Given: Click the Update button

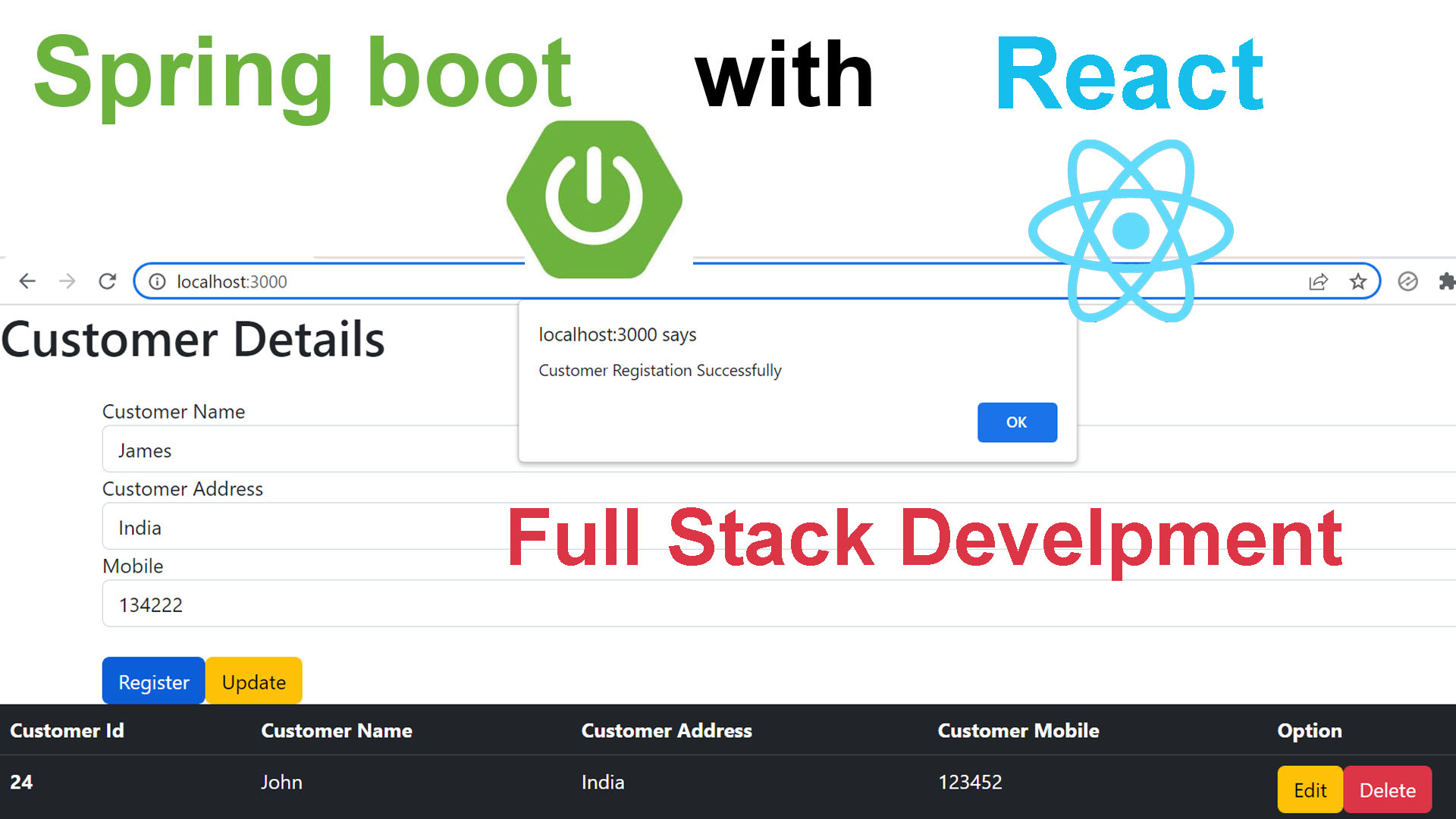Looking at the screenshot, I should (254, 682).
